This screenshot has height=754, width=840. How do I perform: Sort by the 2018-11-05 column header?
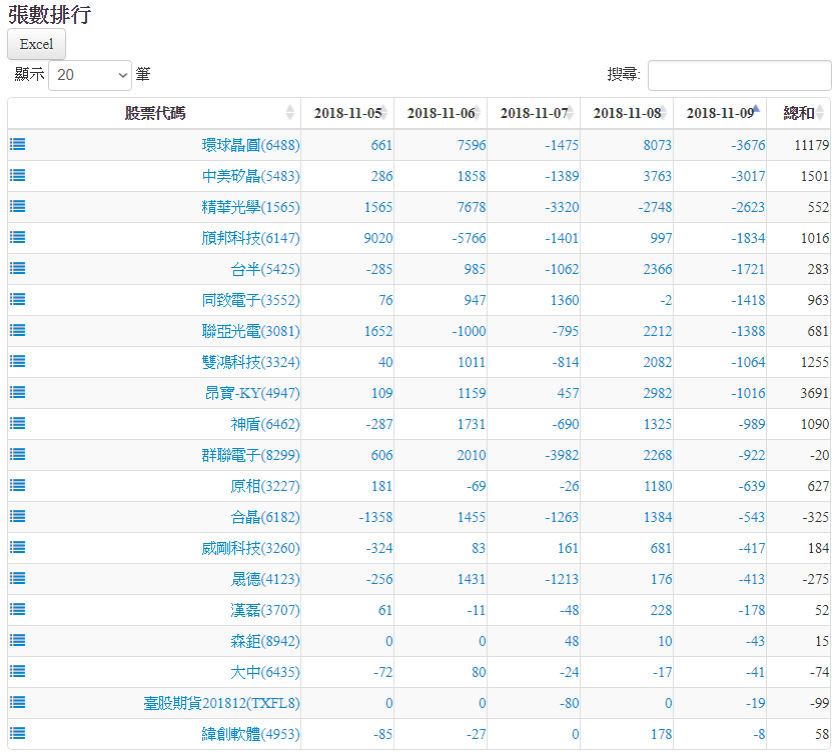click(347, 113)
